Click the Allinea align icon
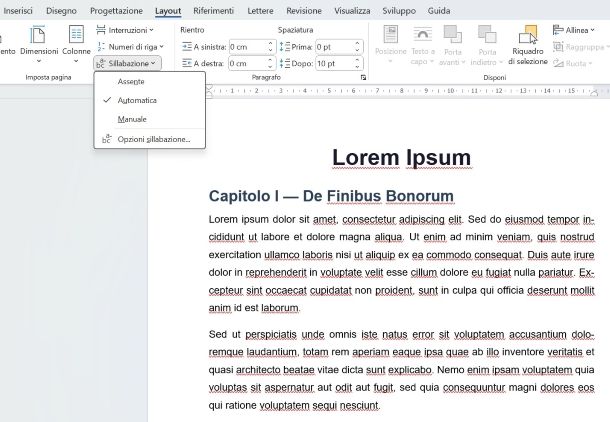Viewport: 610px width, 422px height. coord(558,30)
